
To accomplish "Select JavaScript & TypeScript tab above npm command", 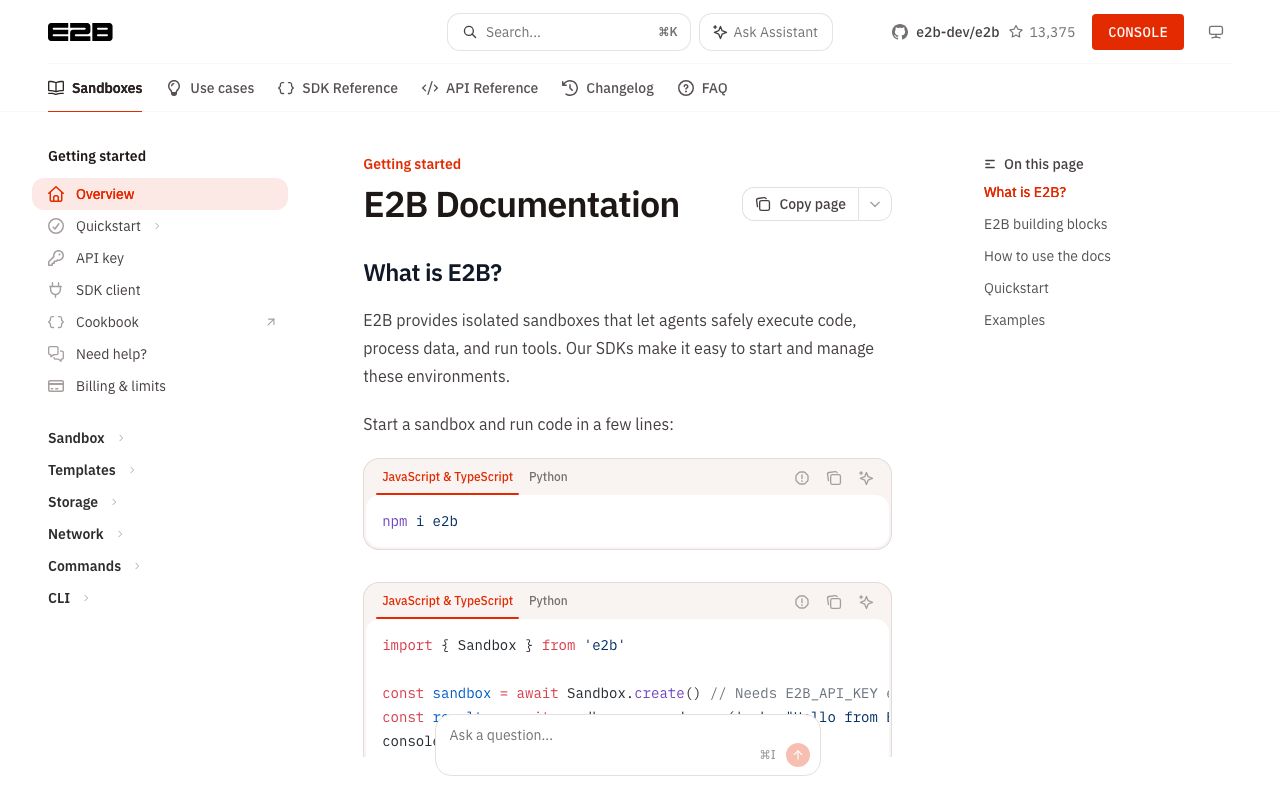I will [x=447, y=477].
